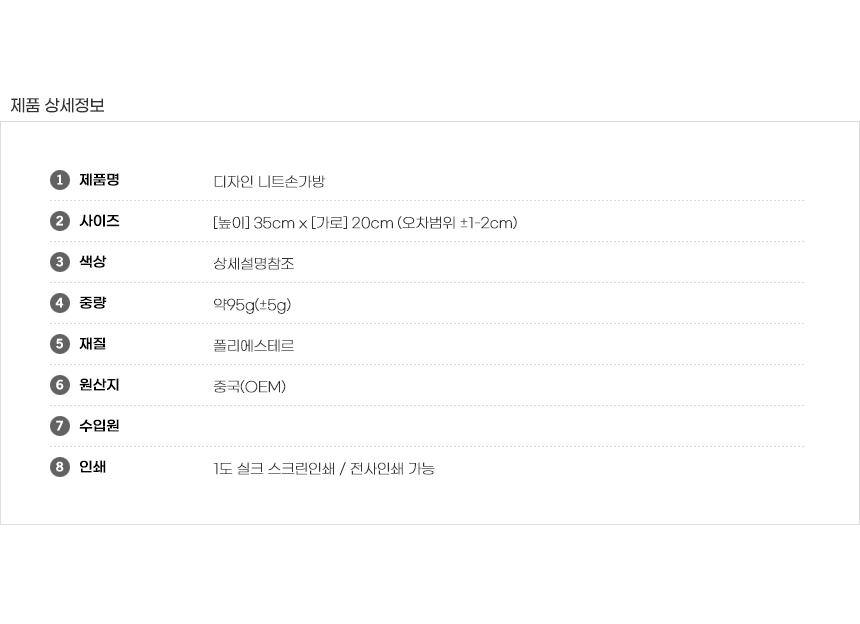
Task: Click the 폴리에스테르 material value
Action: tap(254, 346)
